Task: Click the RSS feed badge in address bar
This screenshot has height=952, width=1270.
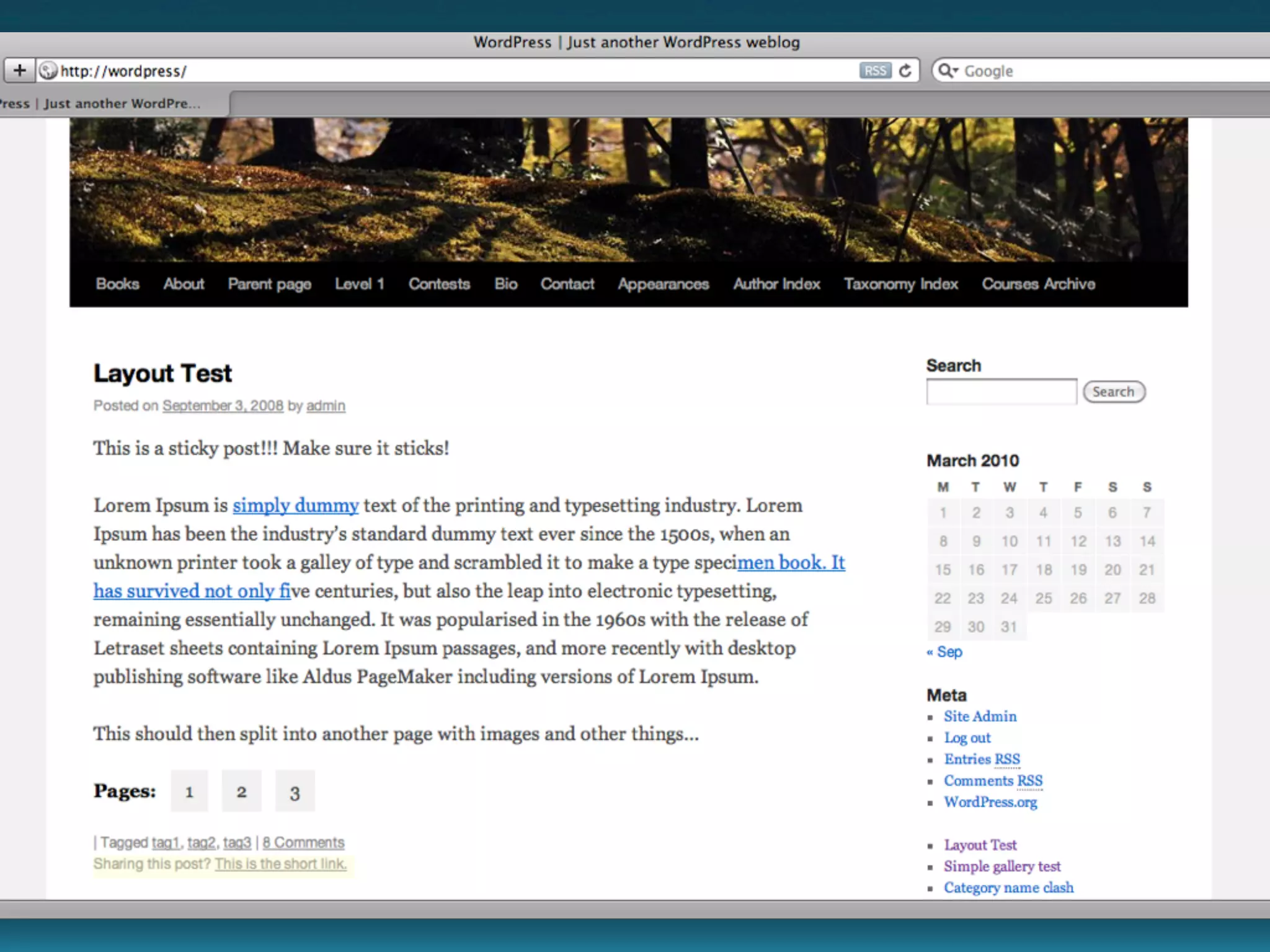Action: click(874, 71)
